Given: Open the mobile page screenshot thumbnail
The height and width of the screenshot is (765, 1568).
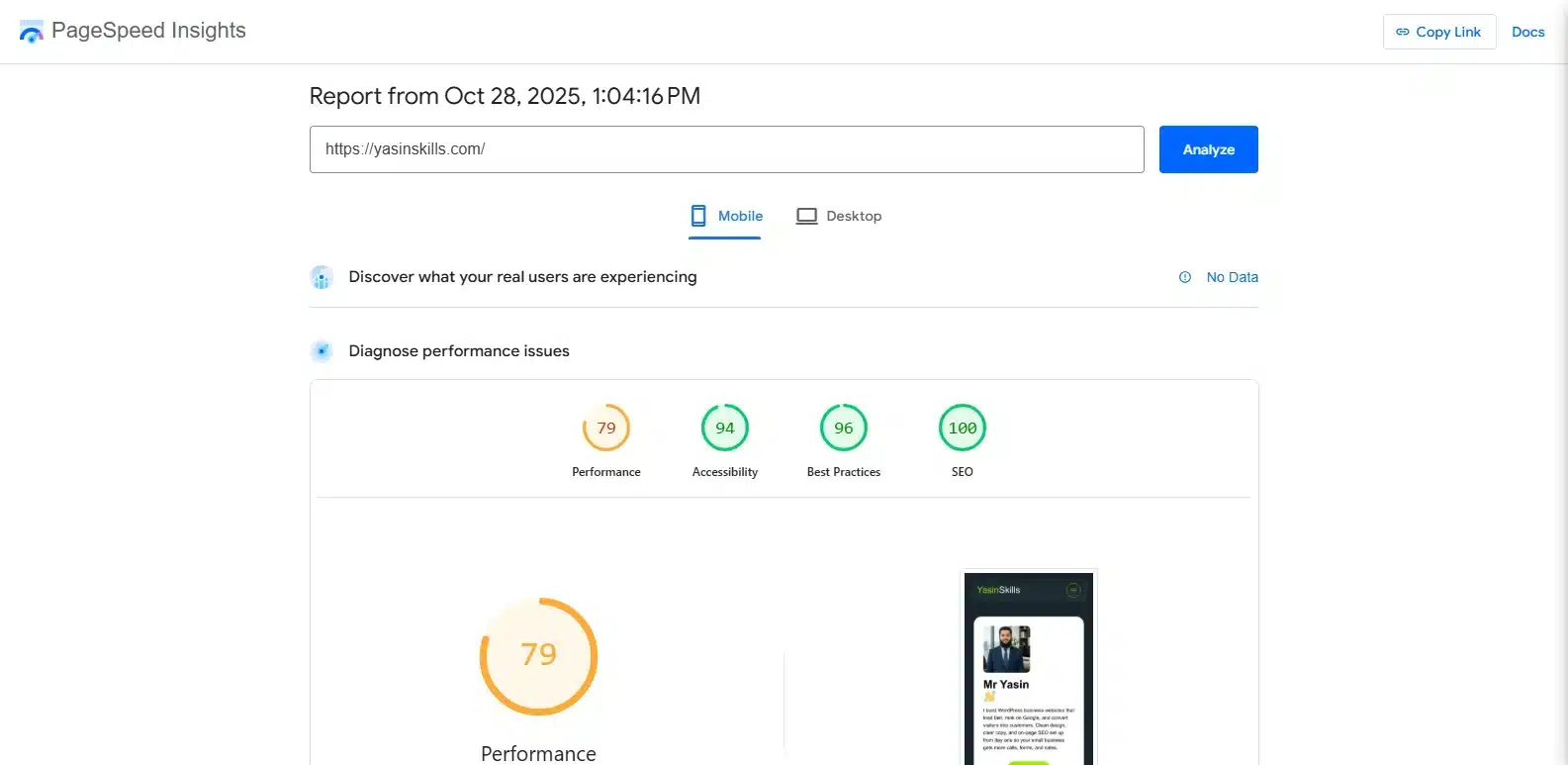Looking at the screenshot, I should point(1029,668).
